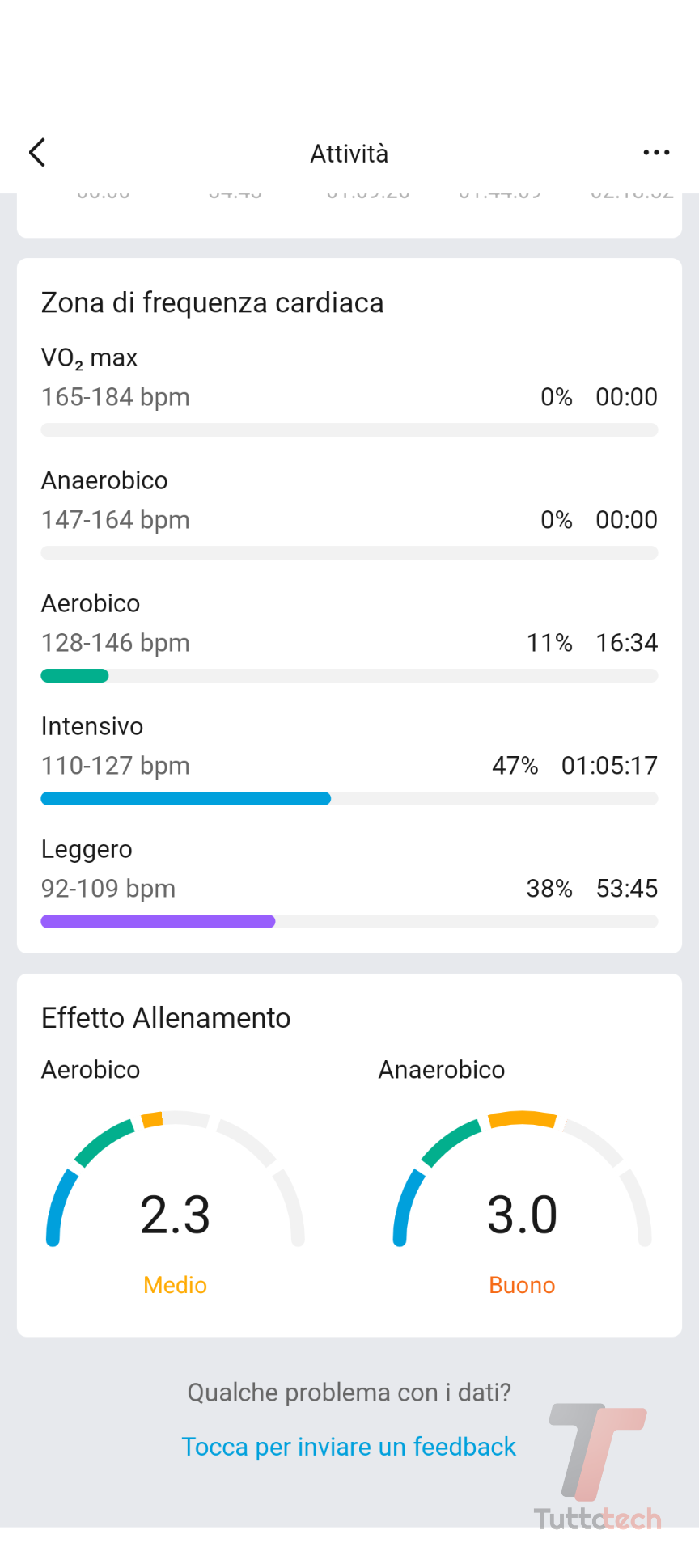Tap the Leggero purple progress bar
Viewport: 699px width, 1568px height.
(159, 922)
